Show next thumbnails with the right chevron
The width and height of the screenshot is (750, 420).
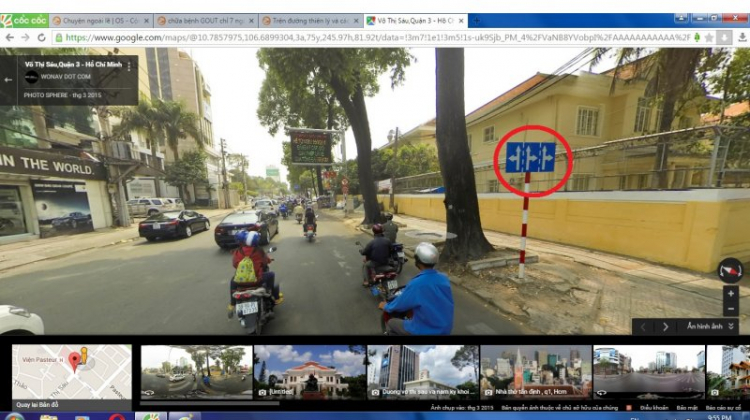[x=665, y=327]
